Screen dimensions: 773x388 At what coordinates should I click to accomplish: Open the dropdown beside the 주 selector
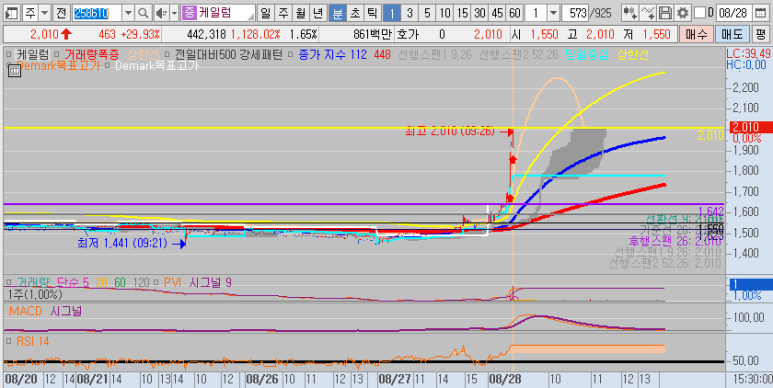pos(45,13)
